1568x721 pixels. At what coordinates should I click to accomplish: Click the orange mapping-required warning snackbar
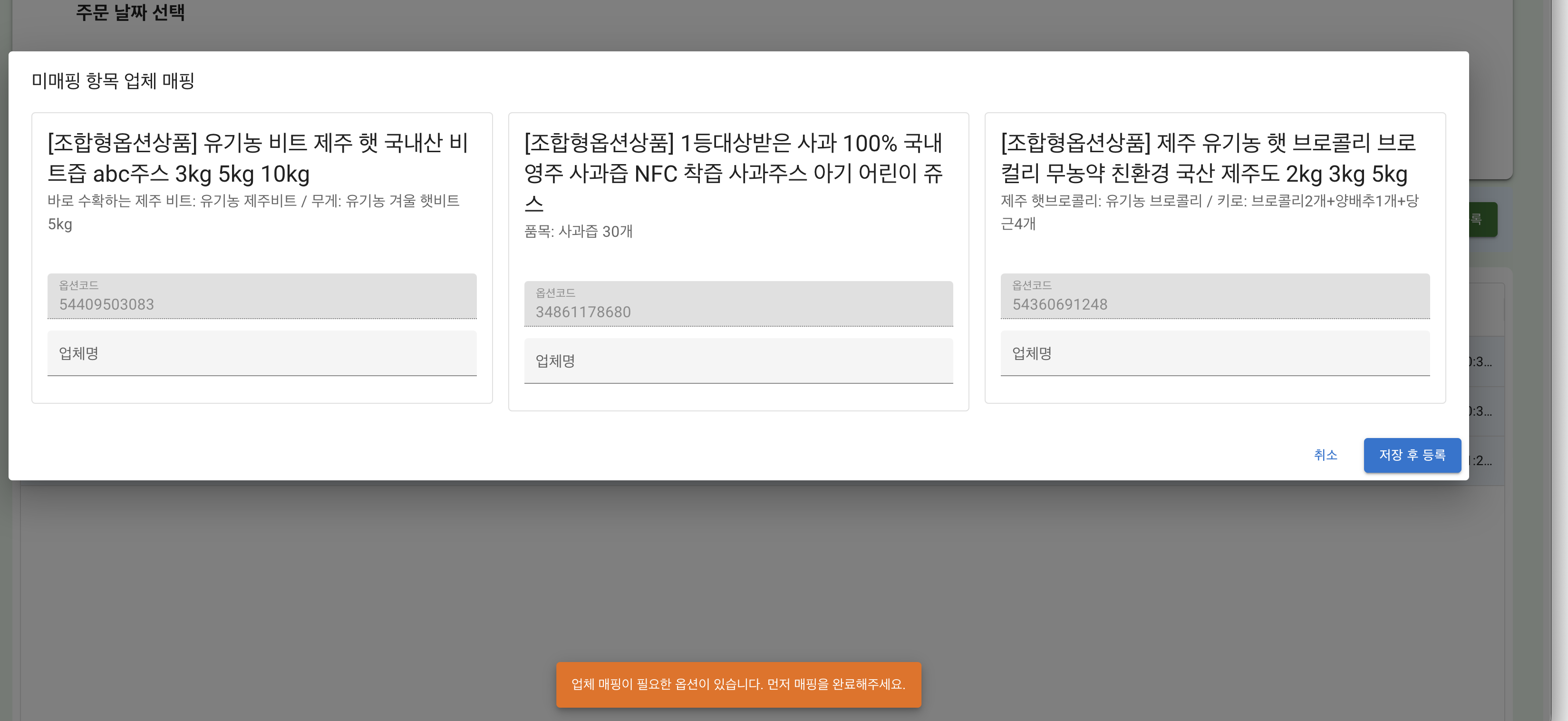[738, 684]
